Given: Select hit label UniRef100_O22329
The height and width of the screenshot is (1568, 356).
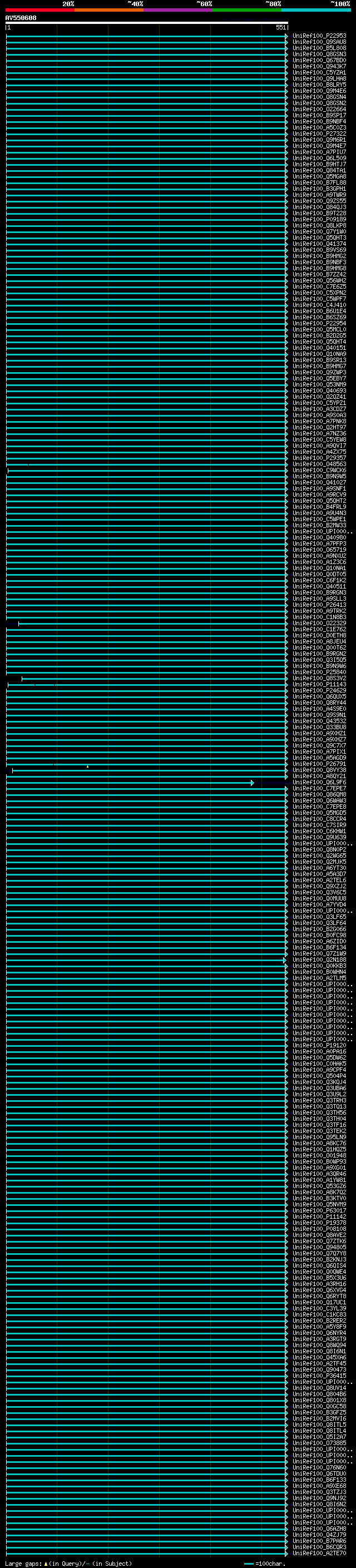Looking at the screenshot, I should click(319, 624).
